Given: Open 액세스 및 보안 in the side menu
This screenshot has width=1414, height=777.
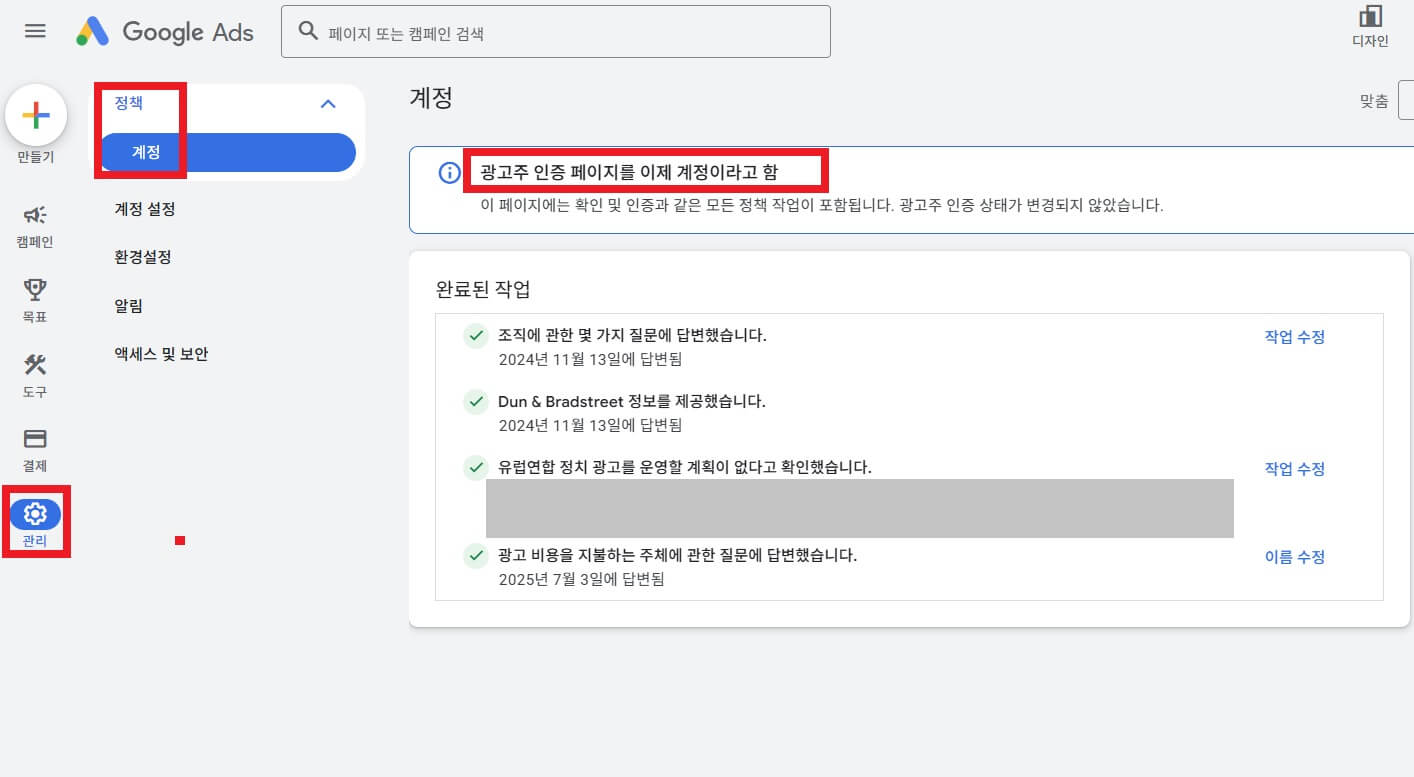Looking at the screenshot, I should click(x=161, y=354).
